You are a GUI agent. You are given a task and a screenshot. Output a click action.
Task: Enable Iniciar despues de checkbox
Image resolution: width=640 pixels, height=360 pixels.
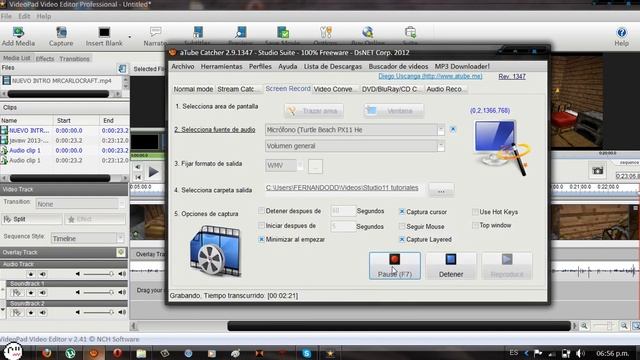coord(261,225)
